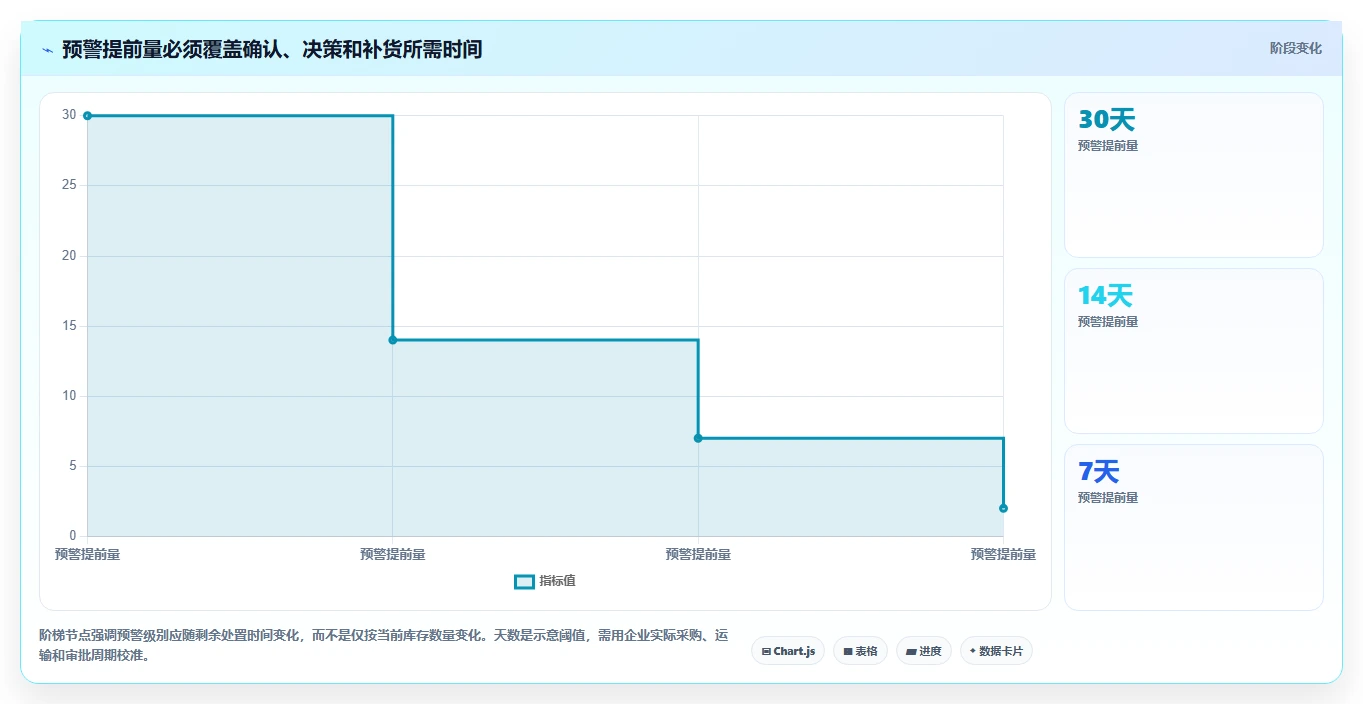Select the chart title 预警提前量必须覆盖确认、决策和补货所需时间
Viewport: 1363px width, 704px height.
coord(272,50)
